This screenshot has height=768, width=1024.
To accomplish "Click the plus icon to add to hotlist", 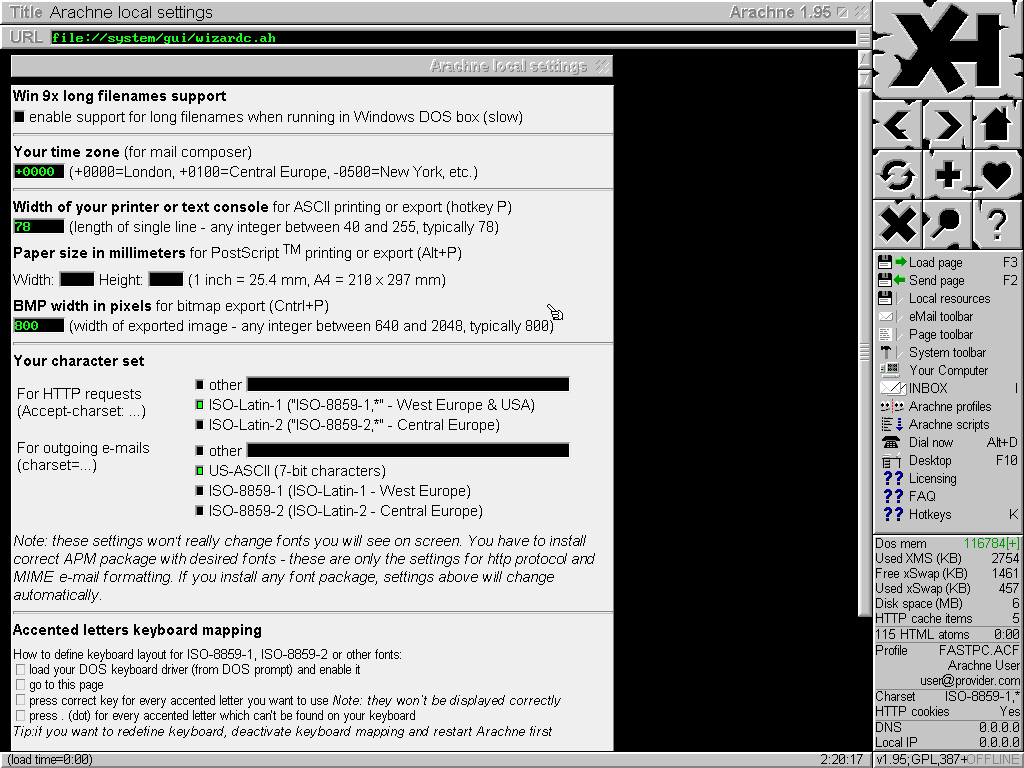I will 947,174.
